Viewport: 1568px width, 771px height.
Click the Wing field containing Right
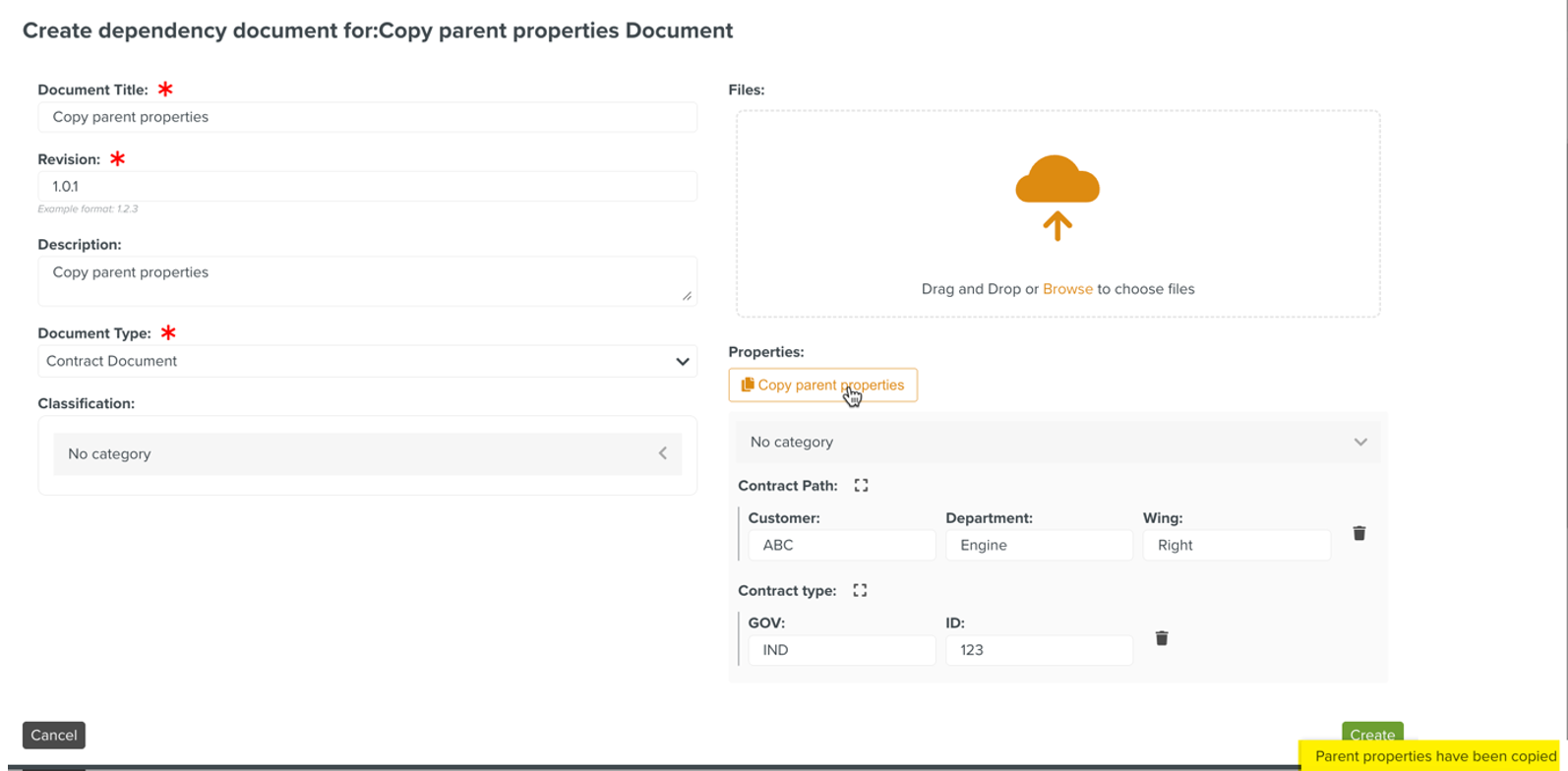(x=1236, y=545)
